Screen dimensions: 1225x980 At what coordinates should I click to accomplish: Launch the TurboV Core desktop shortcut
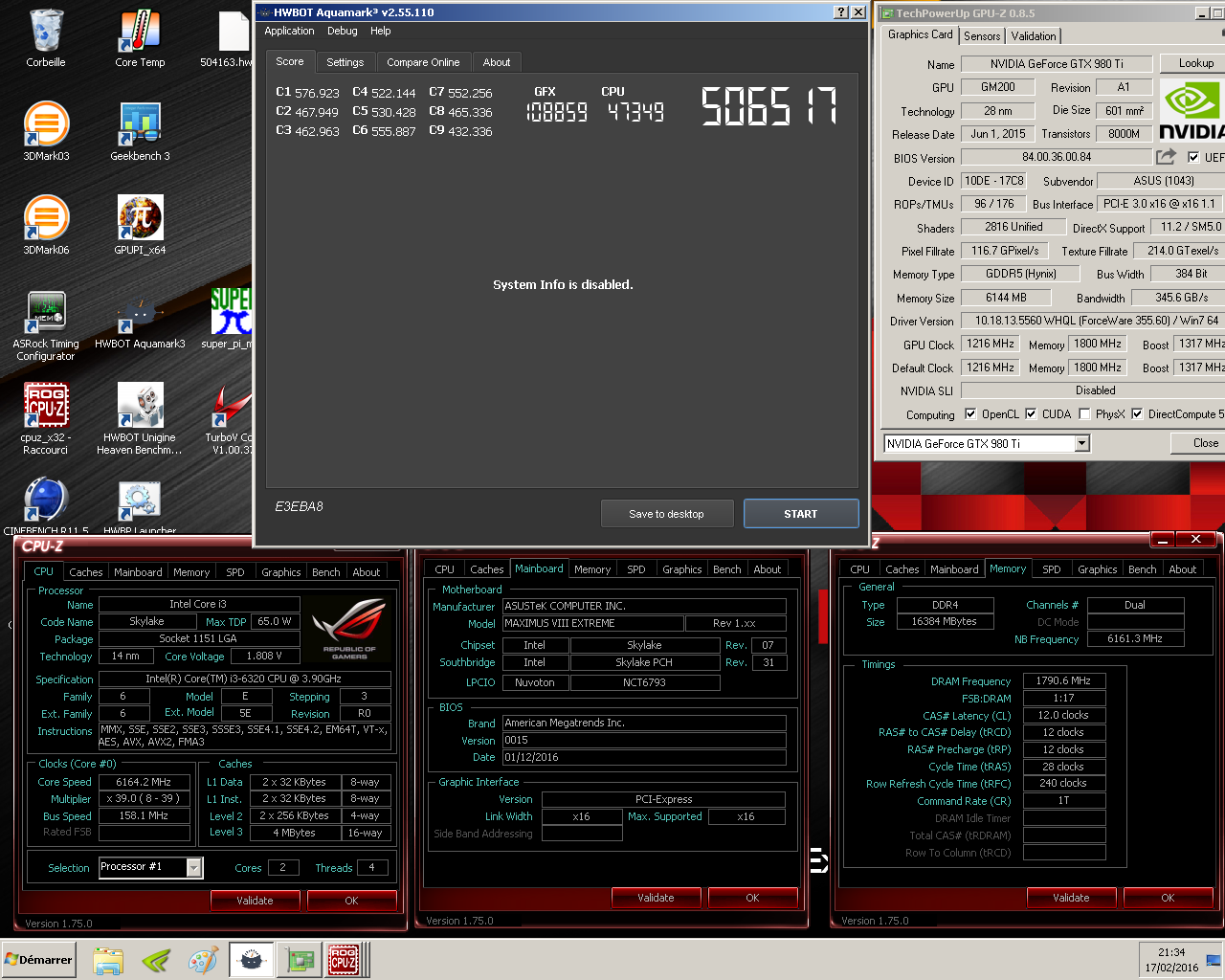coord(230,419)
